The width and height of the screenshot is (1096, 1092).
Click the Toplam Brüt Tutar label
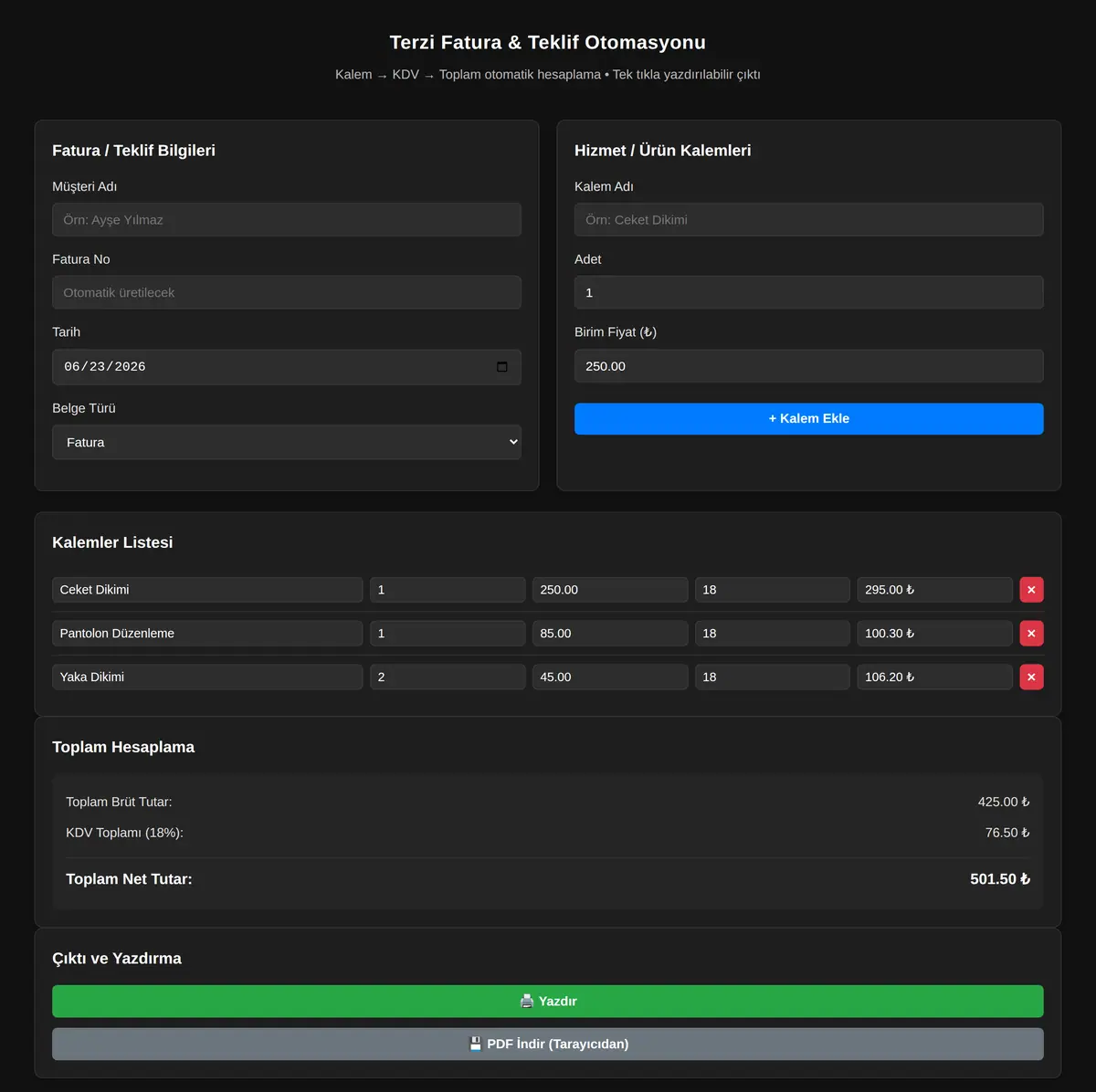pyautogui.click(x=119, y=802)
